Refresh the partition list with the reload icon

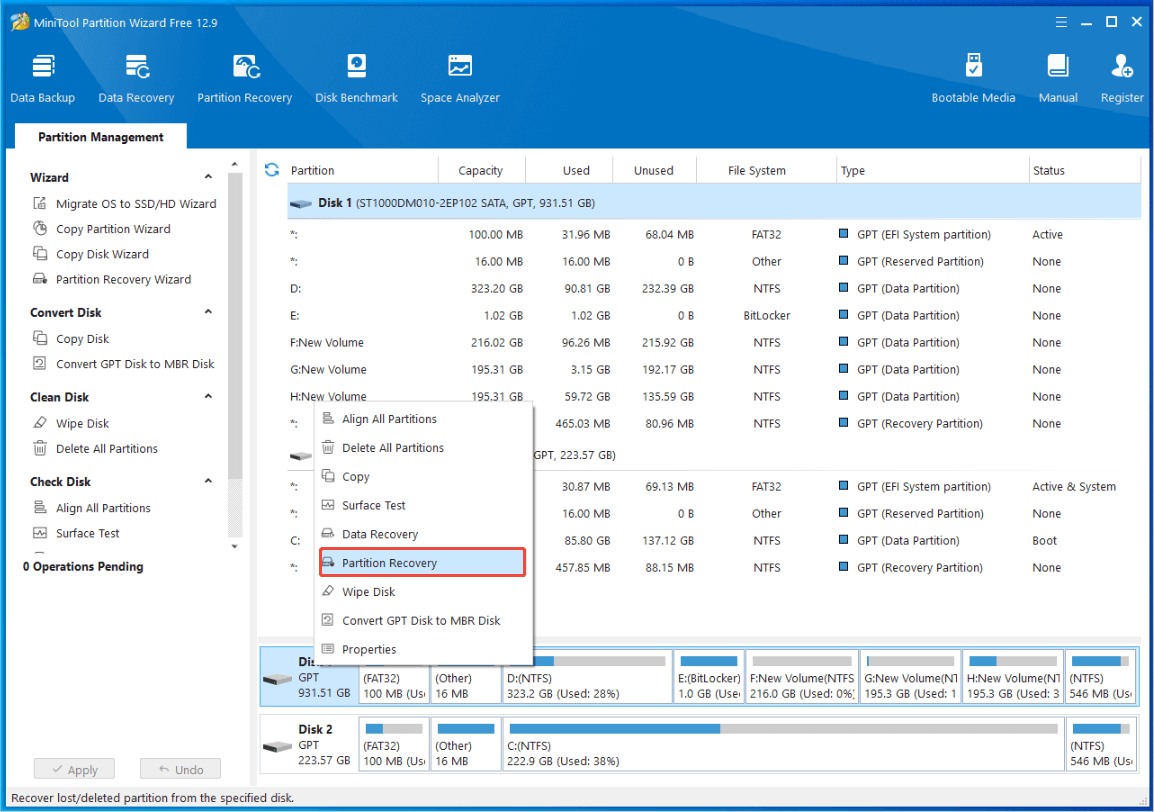click(x=271, y=170)
